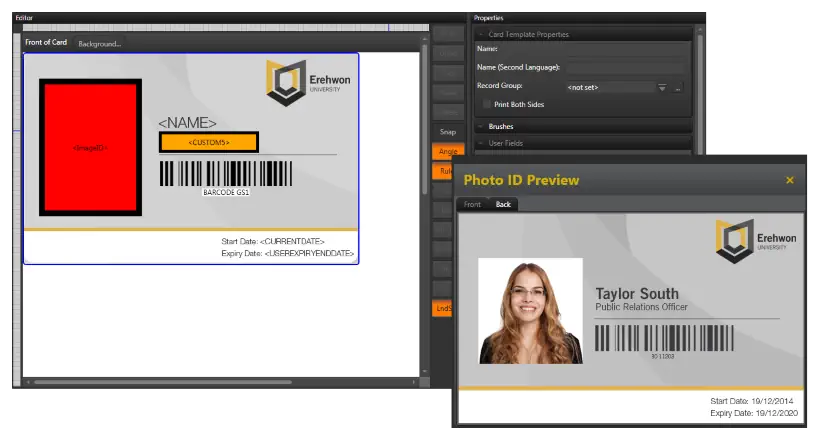This screenshot has width=820, height=440.
Task: Collapse the Card Template Properties section
Action: point(583,35)
